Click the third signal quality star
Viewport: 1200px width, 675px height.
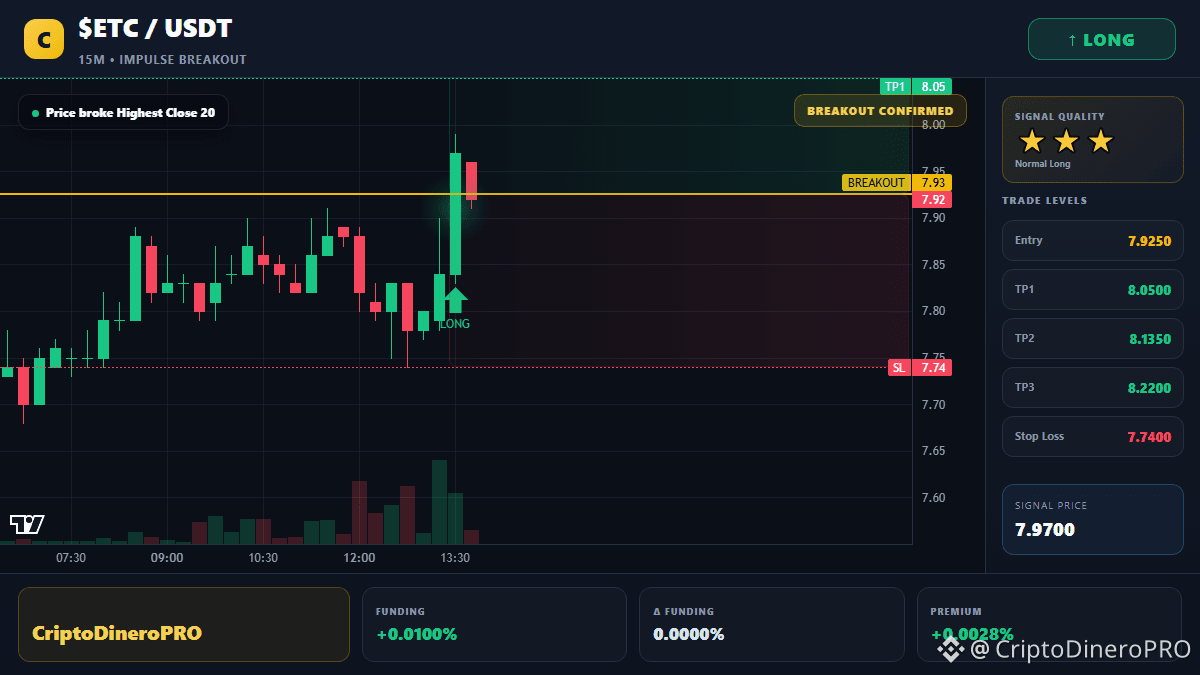[1100, 141]
